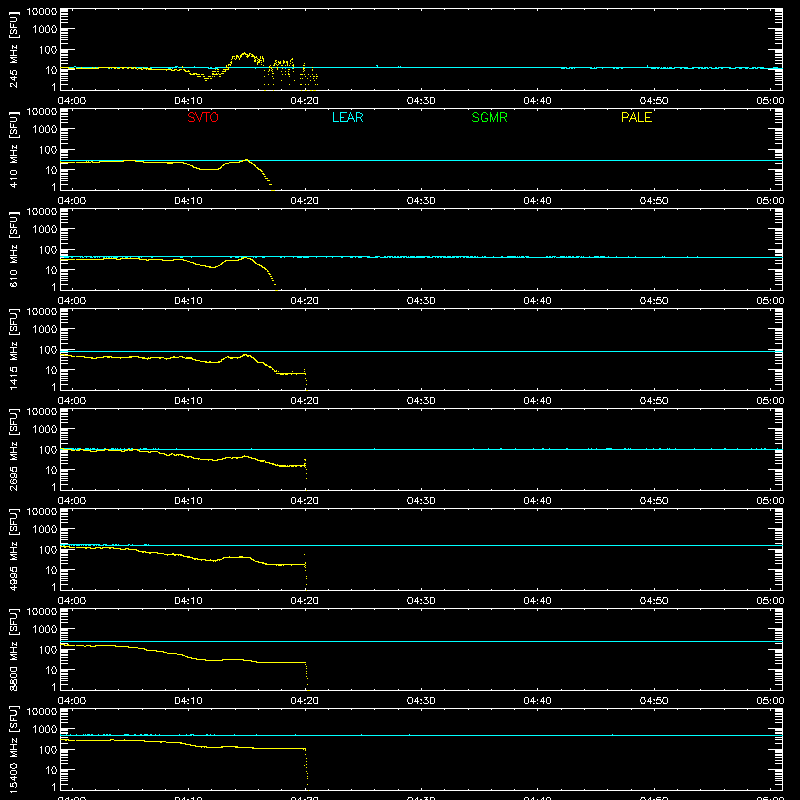The width and height of the screenshot is (800, 800).
Task: Click the 1000 y-tick on 4995 MHz plot
Action: point(44,530)
